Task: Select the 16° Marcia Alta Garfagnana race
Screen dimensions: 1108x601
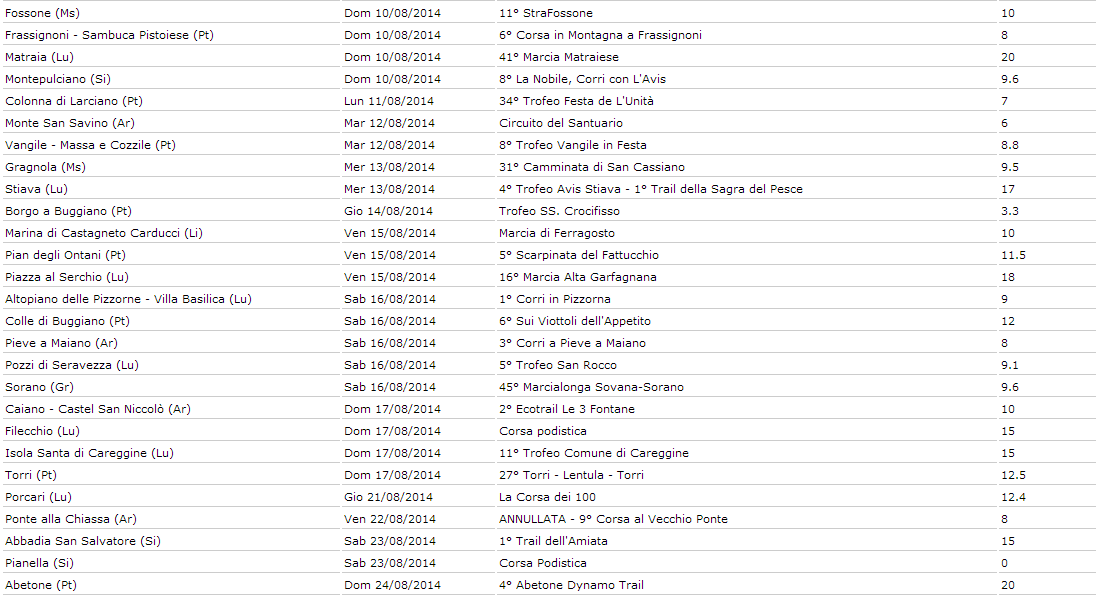Action: [577, 277]
